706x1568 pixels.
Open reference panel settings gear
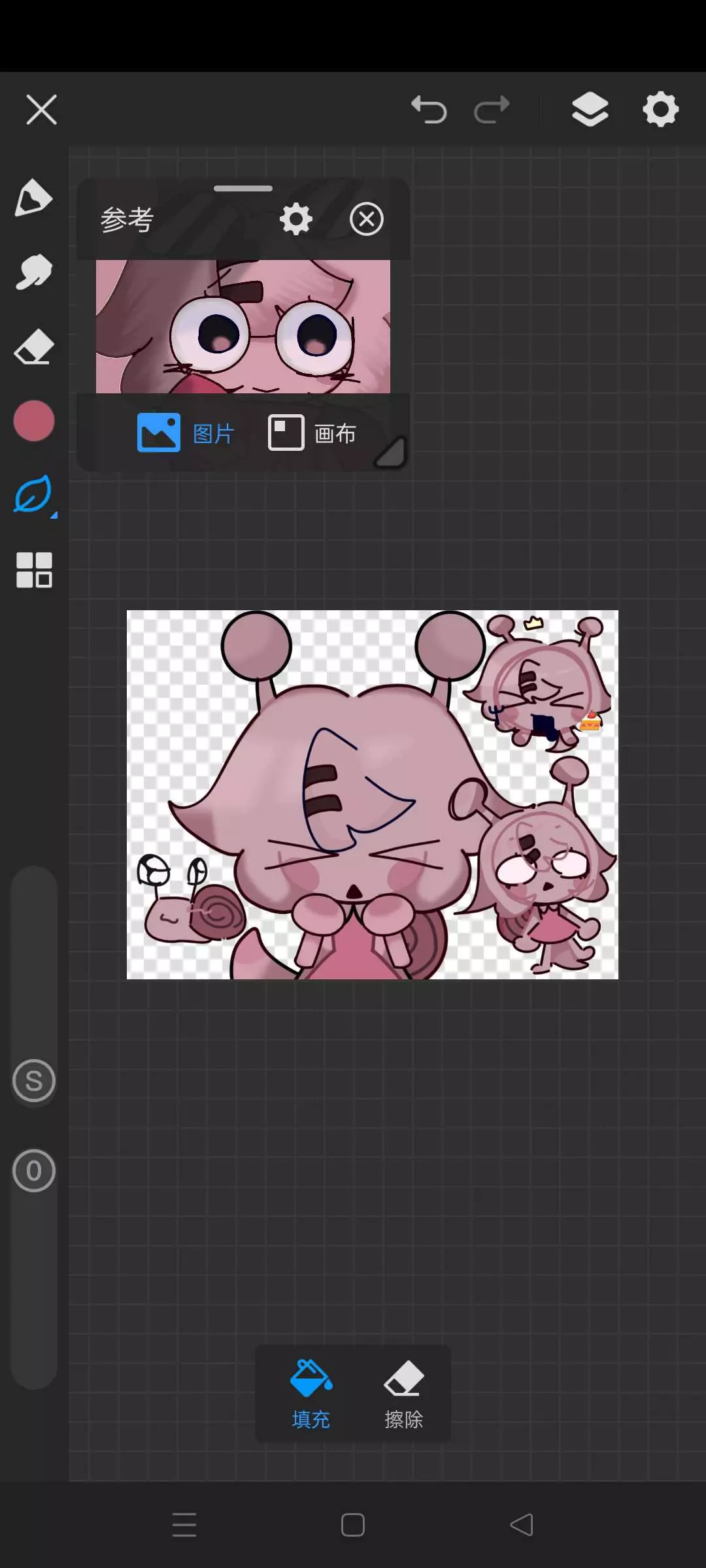pos(296,219)
